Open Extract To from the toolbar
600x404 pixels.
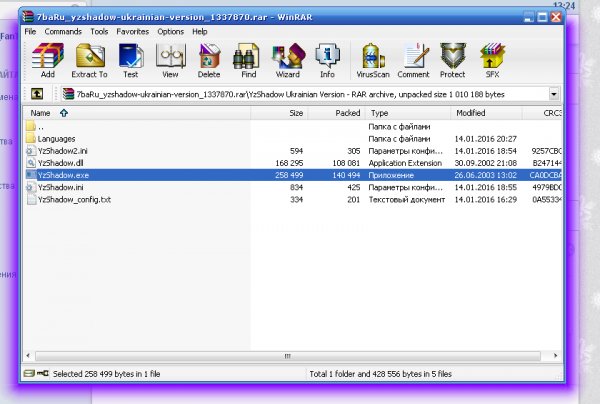point(90,61)
